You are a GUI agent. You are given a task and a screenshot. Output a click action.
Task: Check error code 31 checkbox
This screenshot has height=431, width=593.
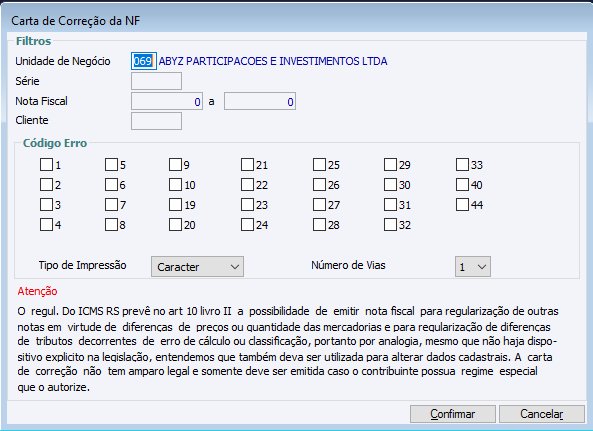pos(390,205)
